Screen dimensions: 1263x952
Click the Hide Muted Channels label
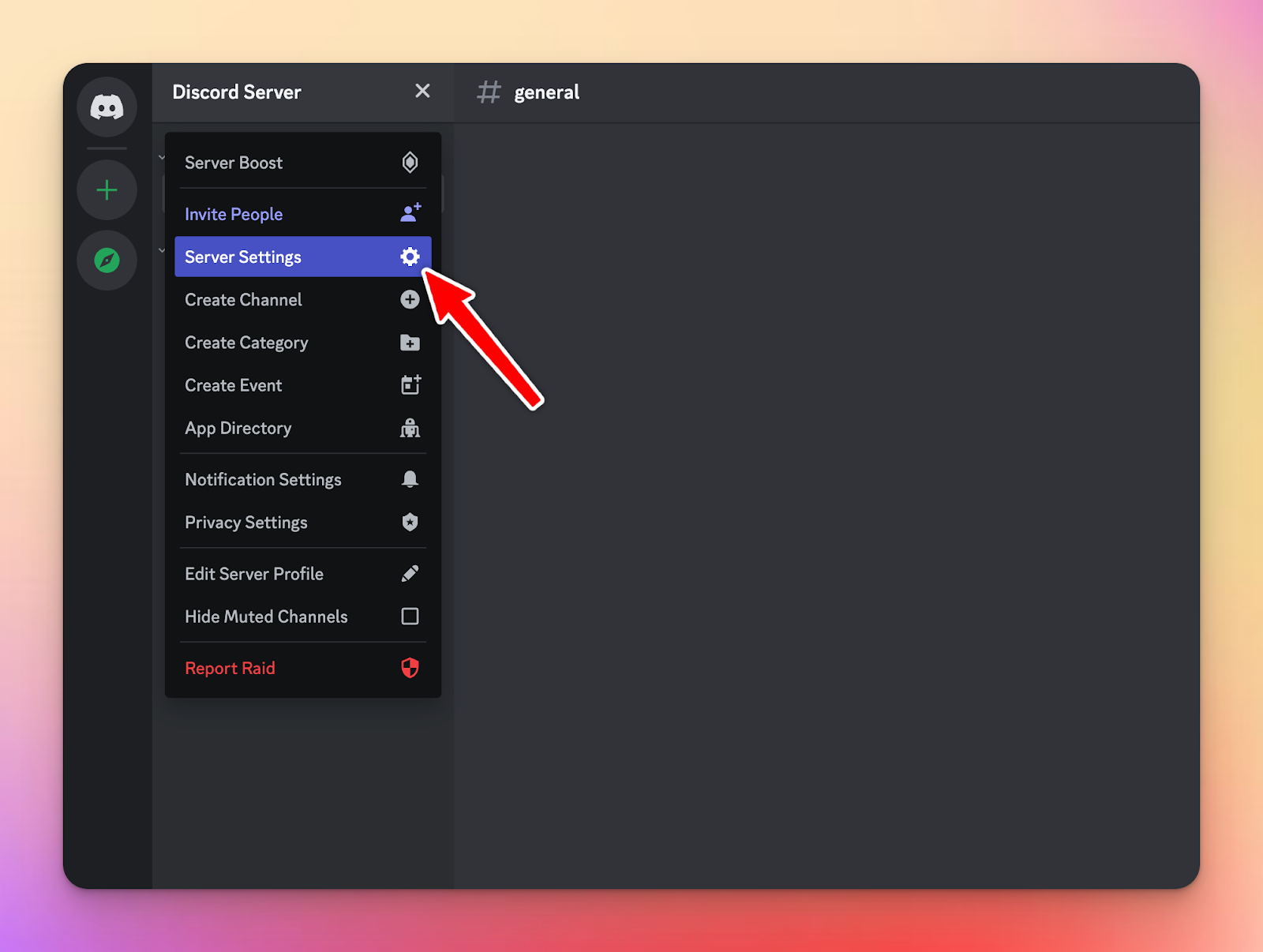(x=266, y=617)
